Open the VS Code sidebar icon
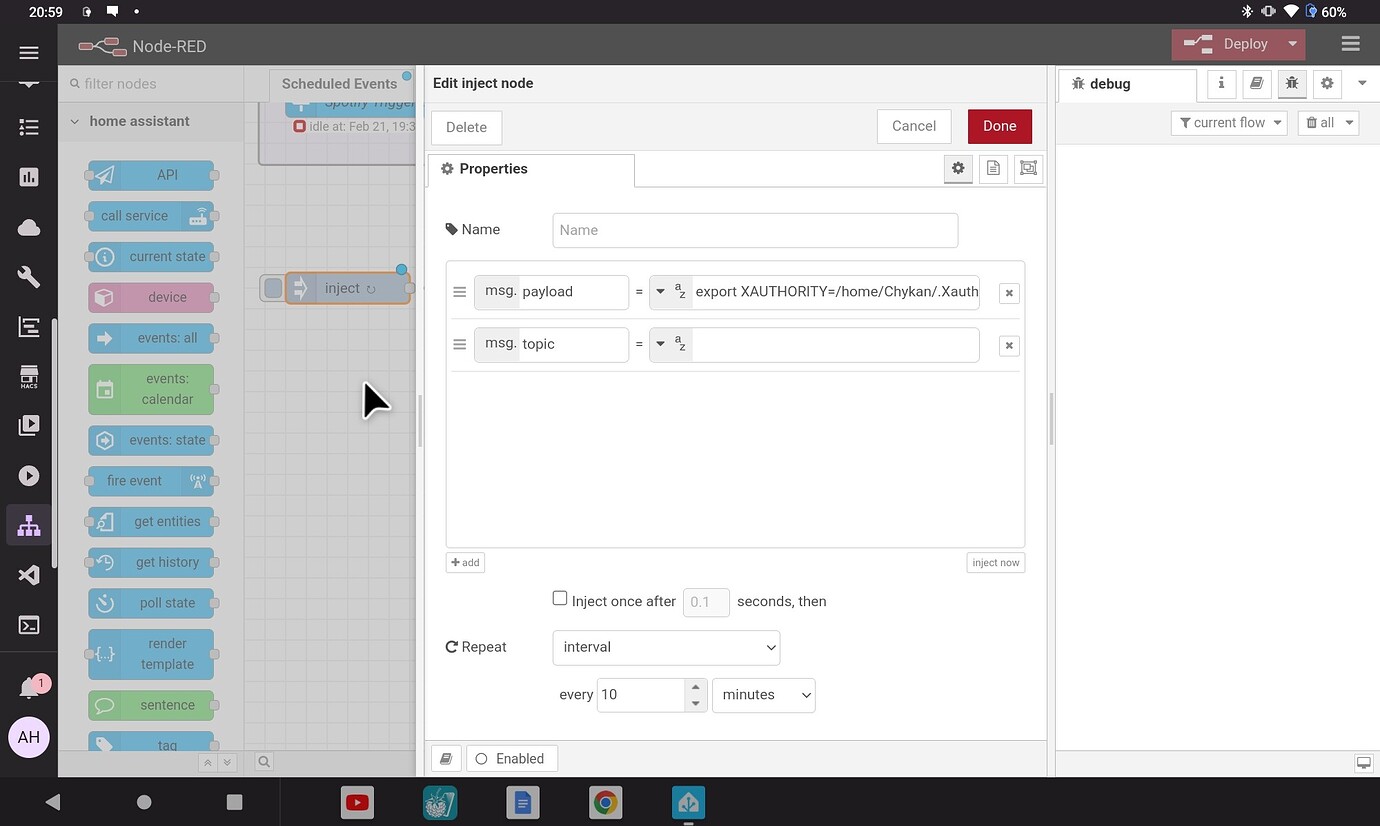The height and width of the screenshot is (826, 1380). pos(29,575)
